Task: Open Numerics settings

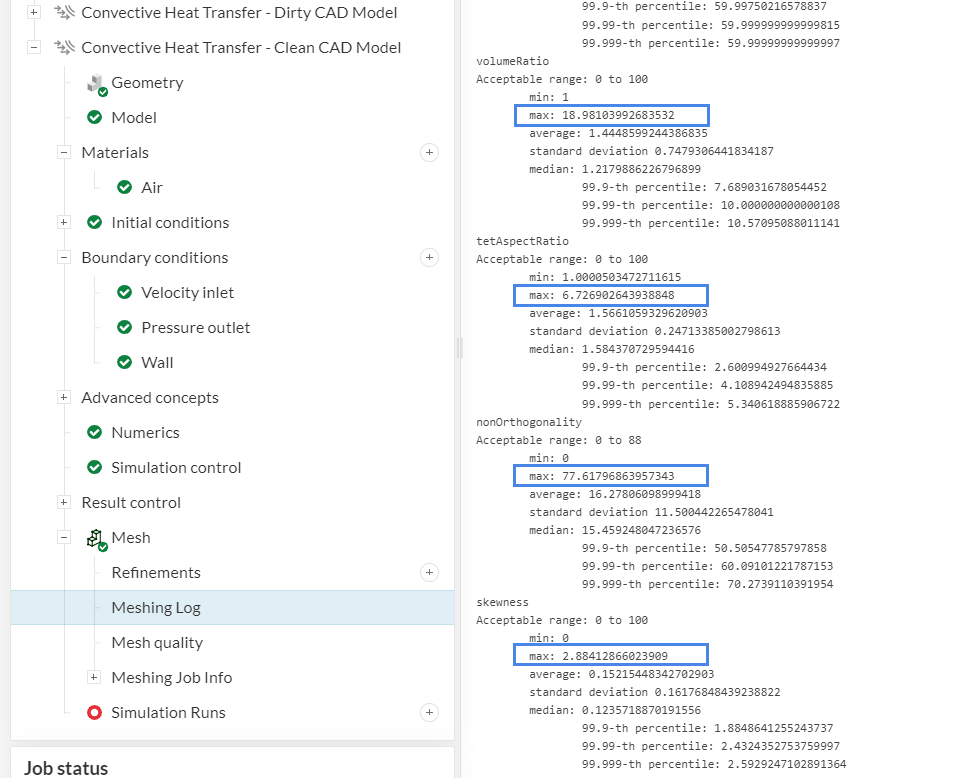Action: tap(146, 433)
